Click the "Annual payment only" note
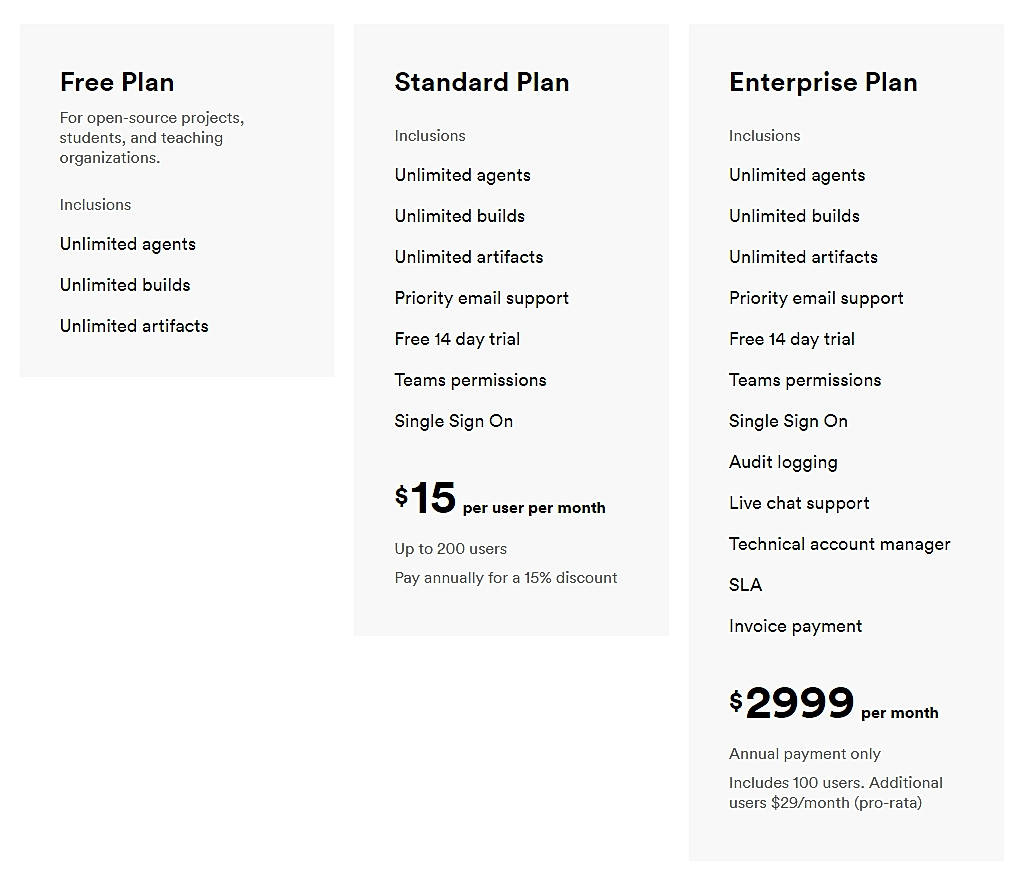The image size is (1026, 882). point(805,754)
